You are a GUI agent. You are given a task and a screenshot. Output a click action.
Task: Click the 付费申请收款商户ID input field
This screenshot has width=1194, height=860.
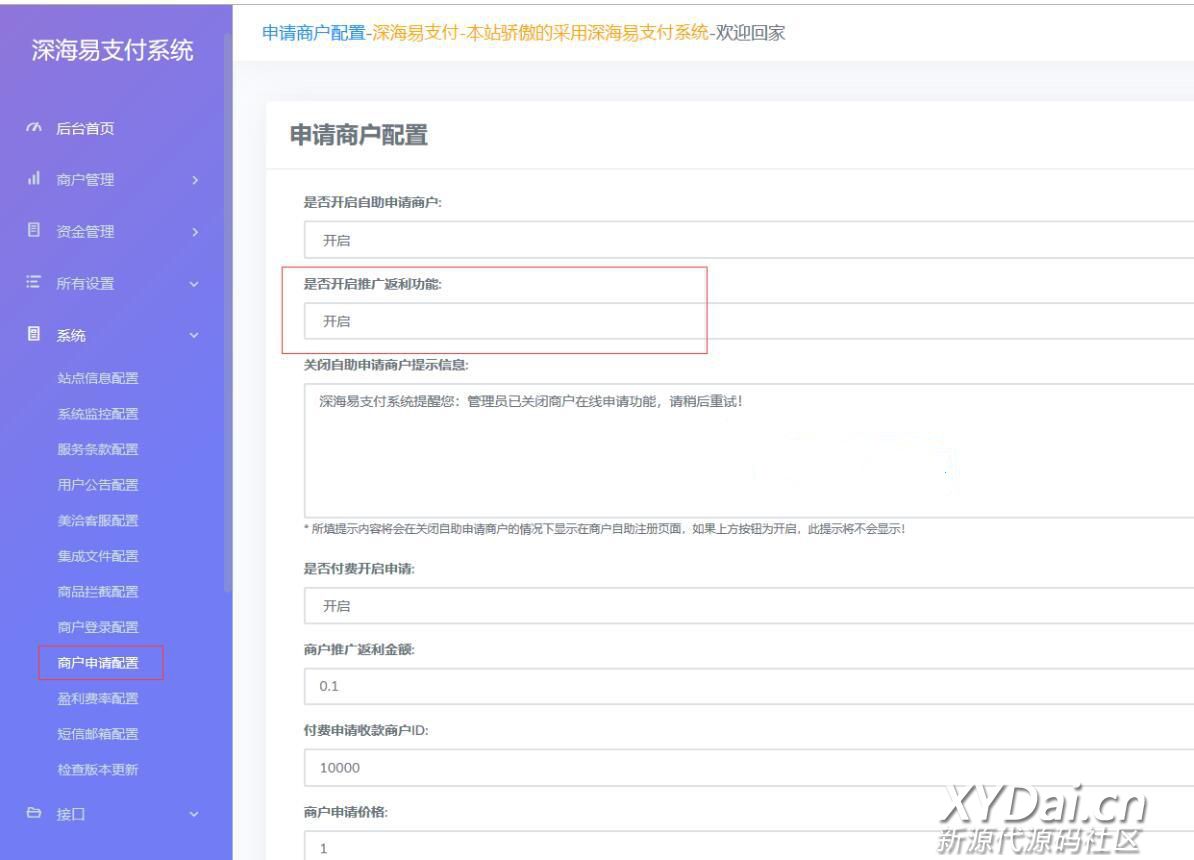pos(749,768)
